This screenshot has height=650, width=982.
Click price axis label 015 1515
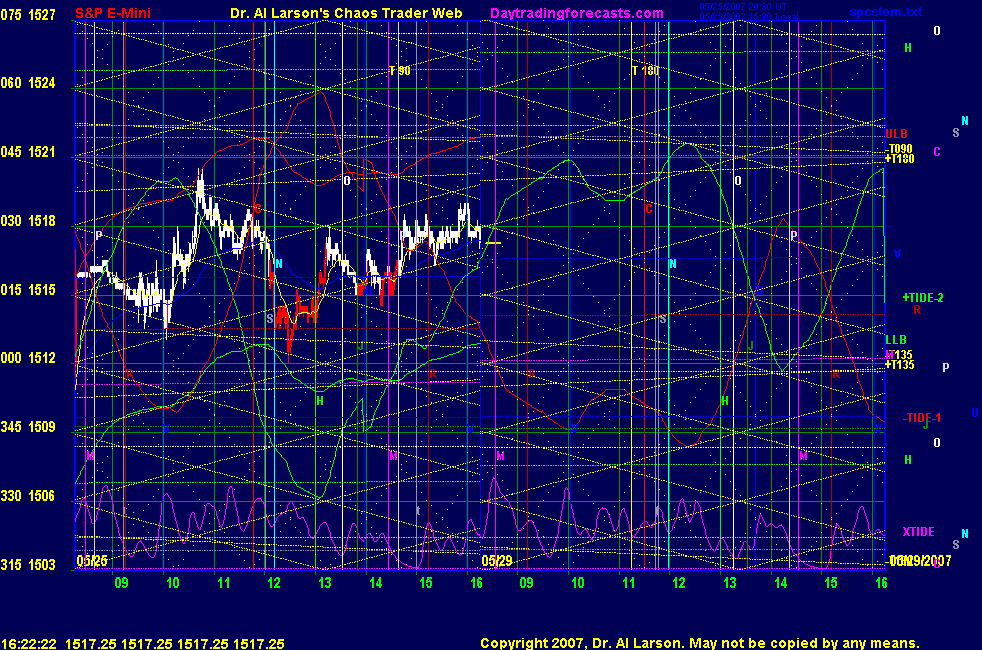pyautogui.click(x=28, y=289)
